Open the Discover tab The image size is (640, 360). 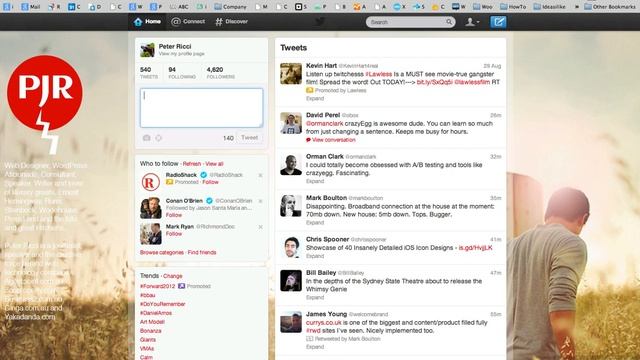pyautogui.click(x=231, y=22)
